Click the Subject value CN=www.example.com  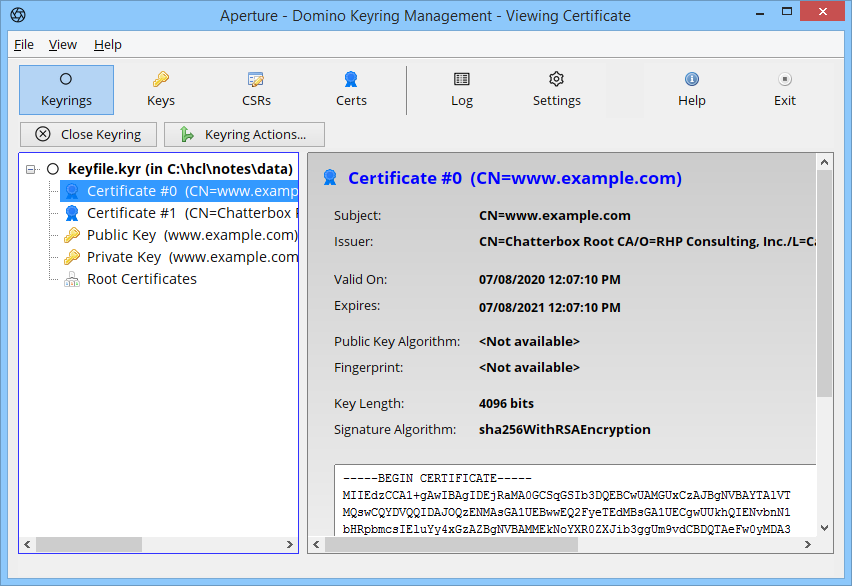[x=555, y=216]
